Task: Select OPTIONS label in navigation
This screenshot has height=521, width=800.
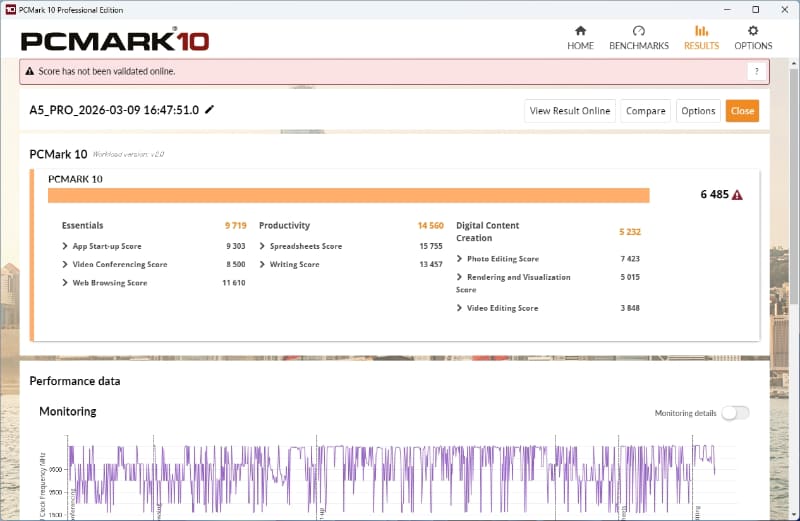Action: pyautogui.click(x=753, y=46)
